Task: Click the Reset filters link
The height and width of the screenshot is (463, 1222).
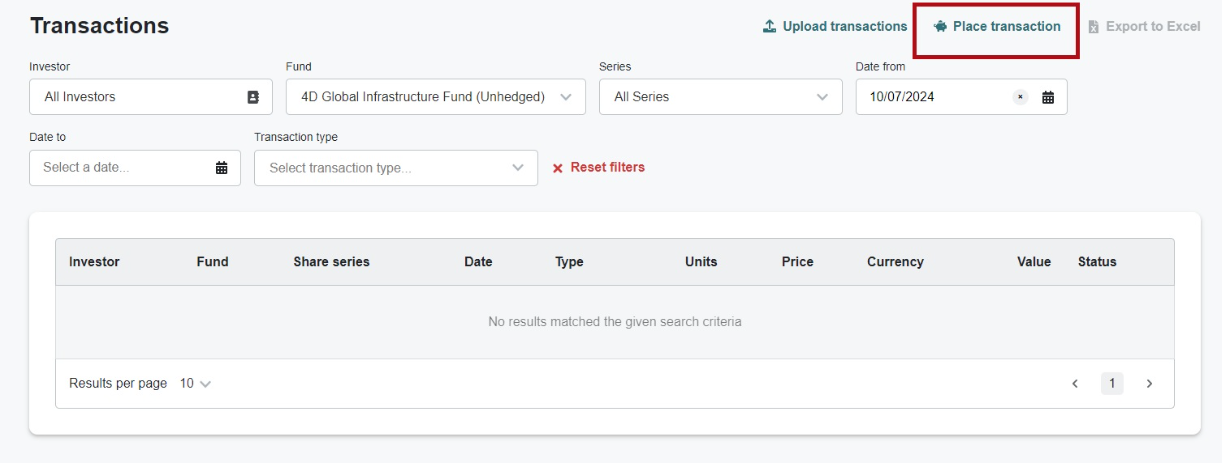Action: [607, 168]
